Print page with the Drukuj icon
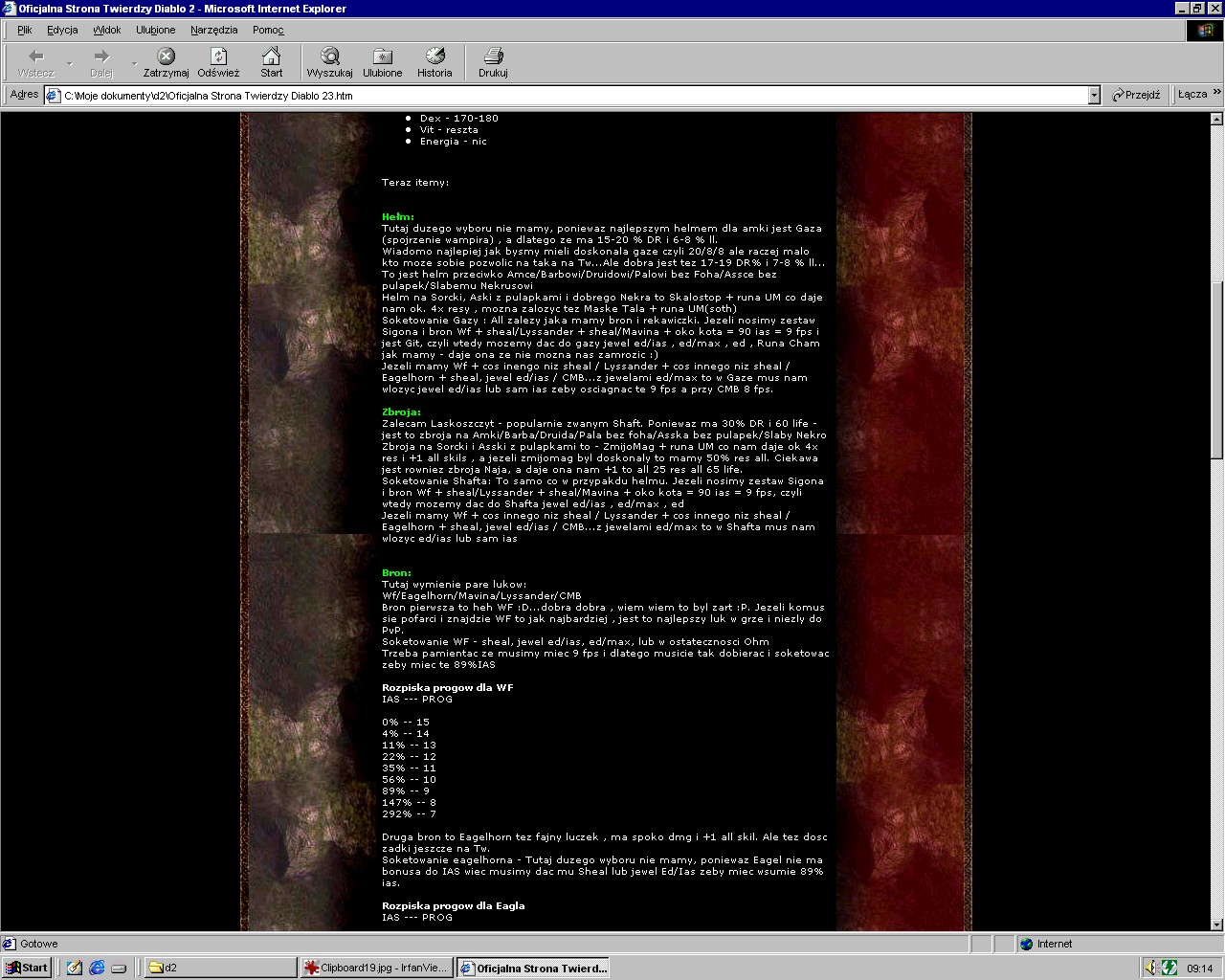This screenshot has height=980, width=1225. click(x=493, y=56)
